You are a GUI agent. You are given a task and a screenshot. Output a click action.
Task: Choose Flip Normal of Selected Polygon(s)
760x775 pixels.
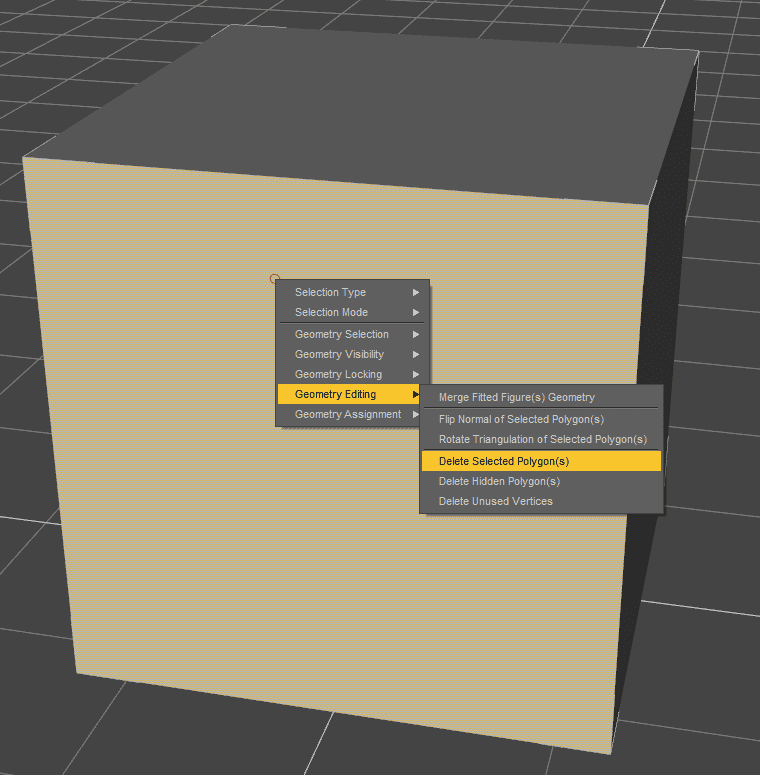[541, 419]
